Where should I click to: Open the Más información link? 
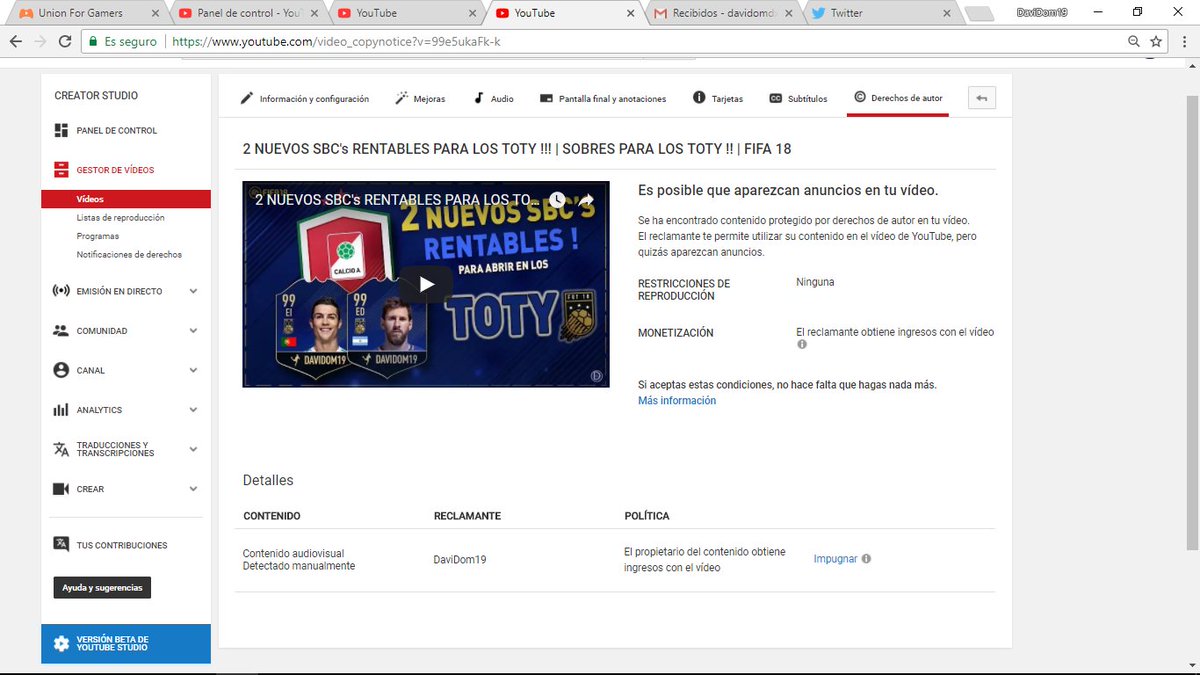point(677,401)
